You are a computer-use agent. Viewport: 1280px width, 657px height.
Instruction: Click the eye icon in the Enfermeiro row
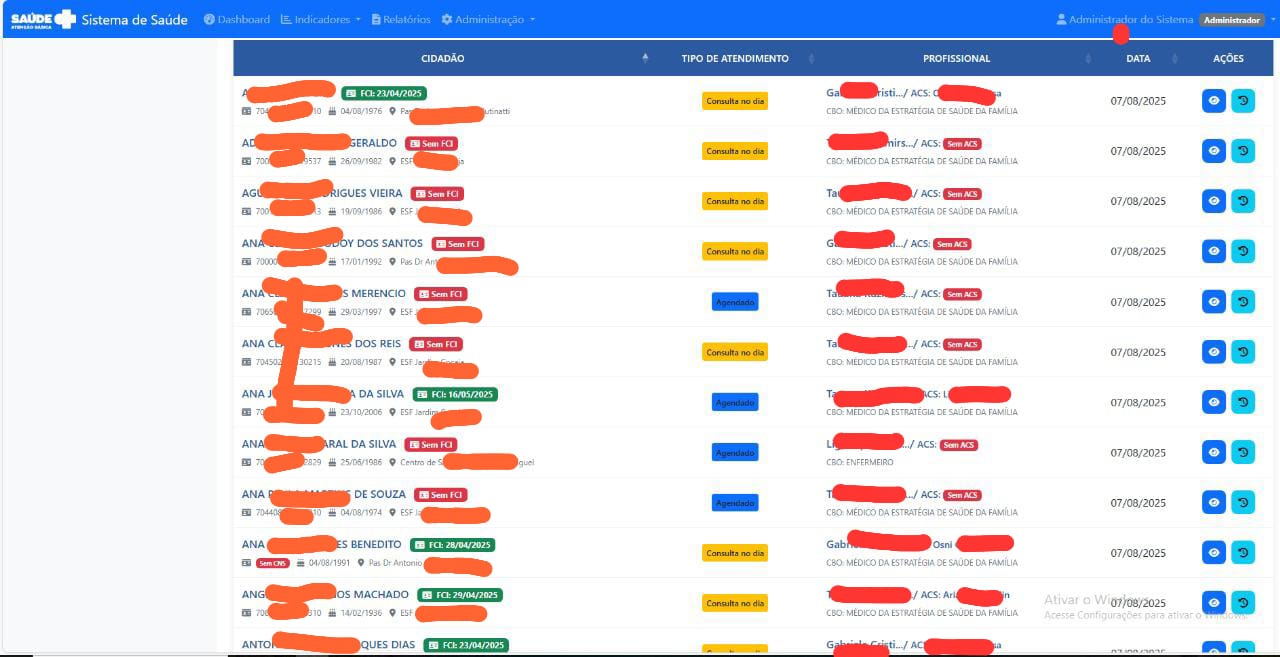[1213, 452]
